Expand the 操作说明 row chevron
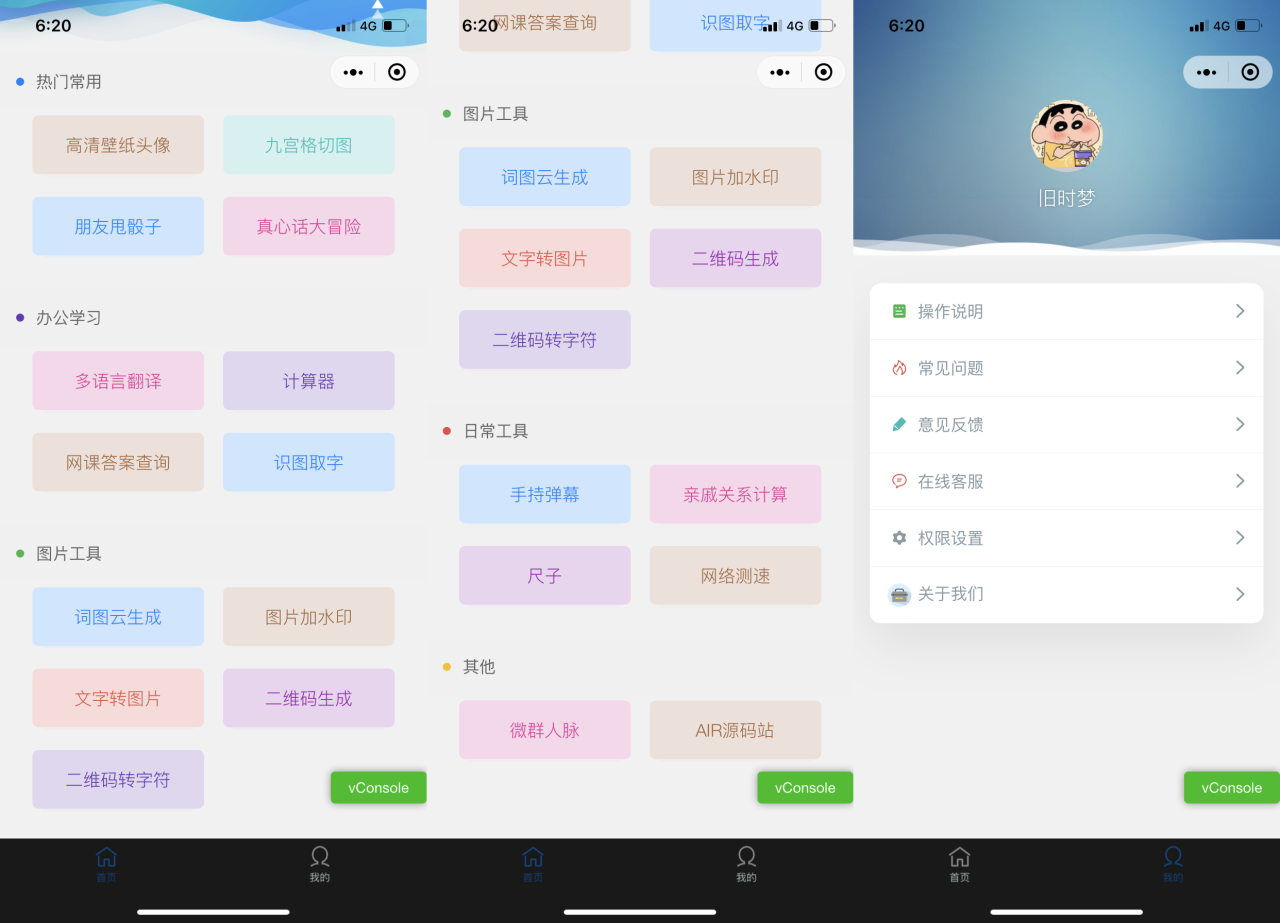Image resolution: width=1280 pixels, height=923 pixels. coord(1240,311)
